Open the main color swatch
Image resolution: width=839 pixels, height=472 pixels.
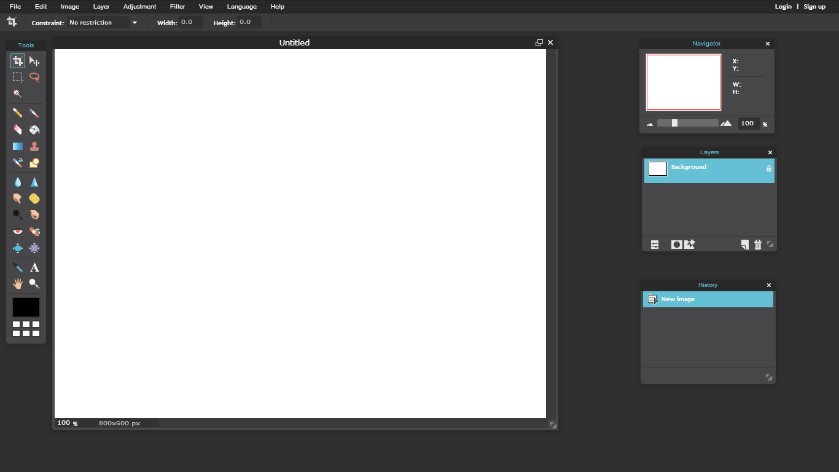(26, 307)
